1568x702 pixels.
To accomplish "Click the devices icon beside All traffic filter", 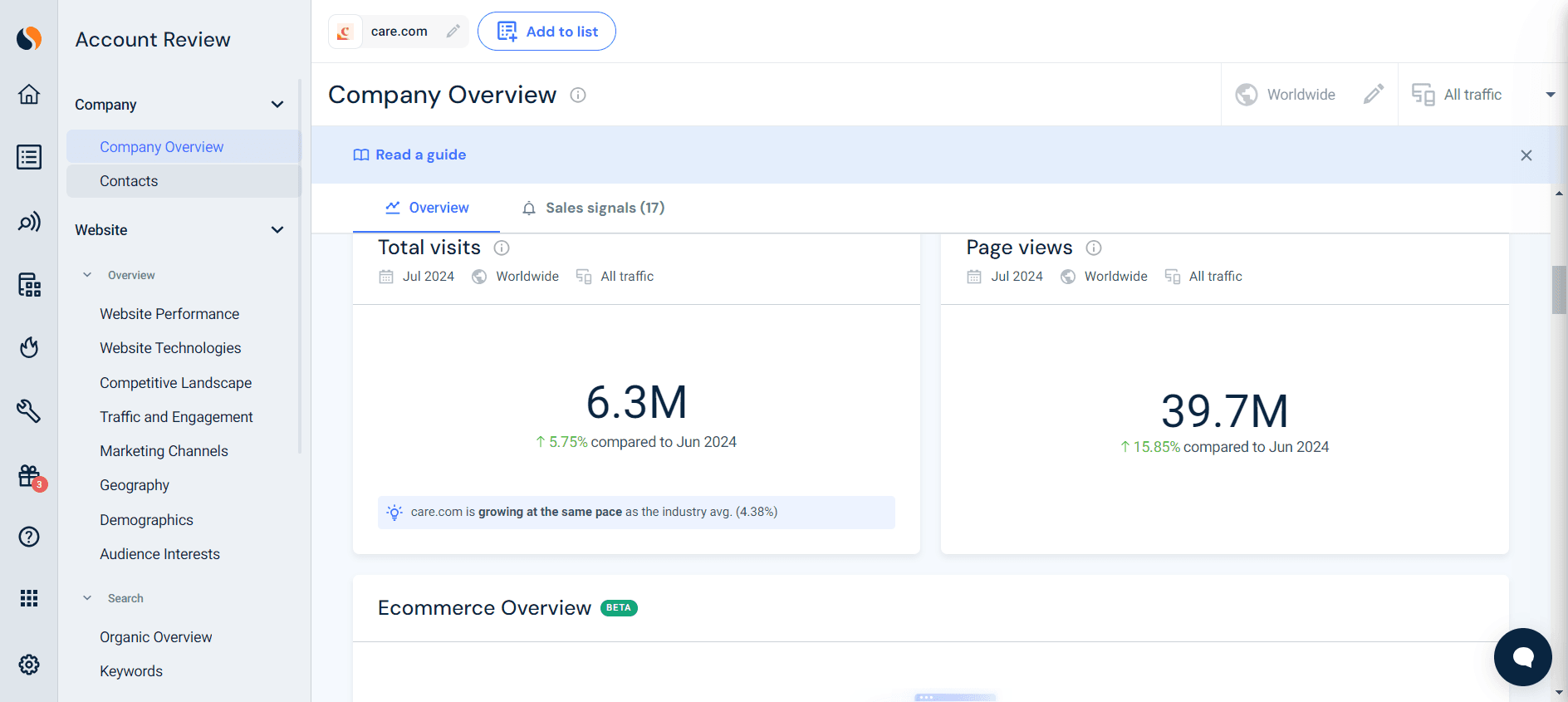I will (x=1423, y=95).
